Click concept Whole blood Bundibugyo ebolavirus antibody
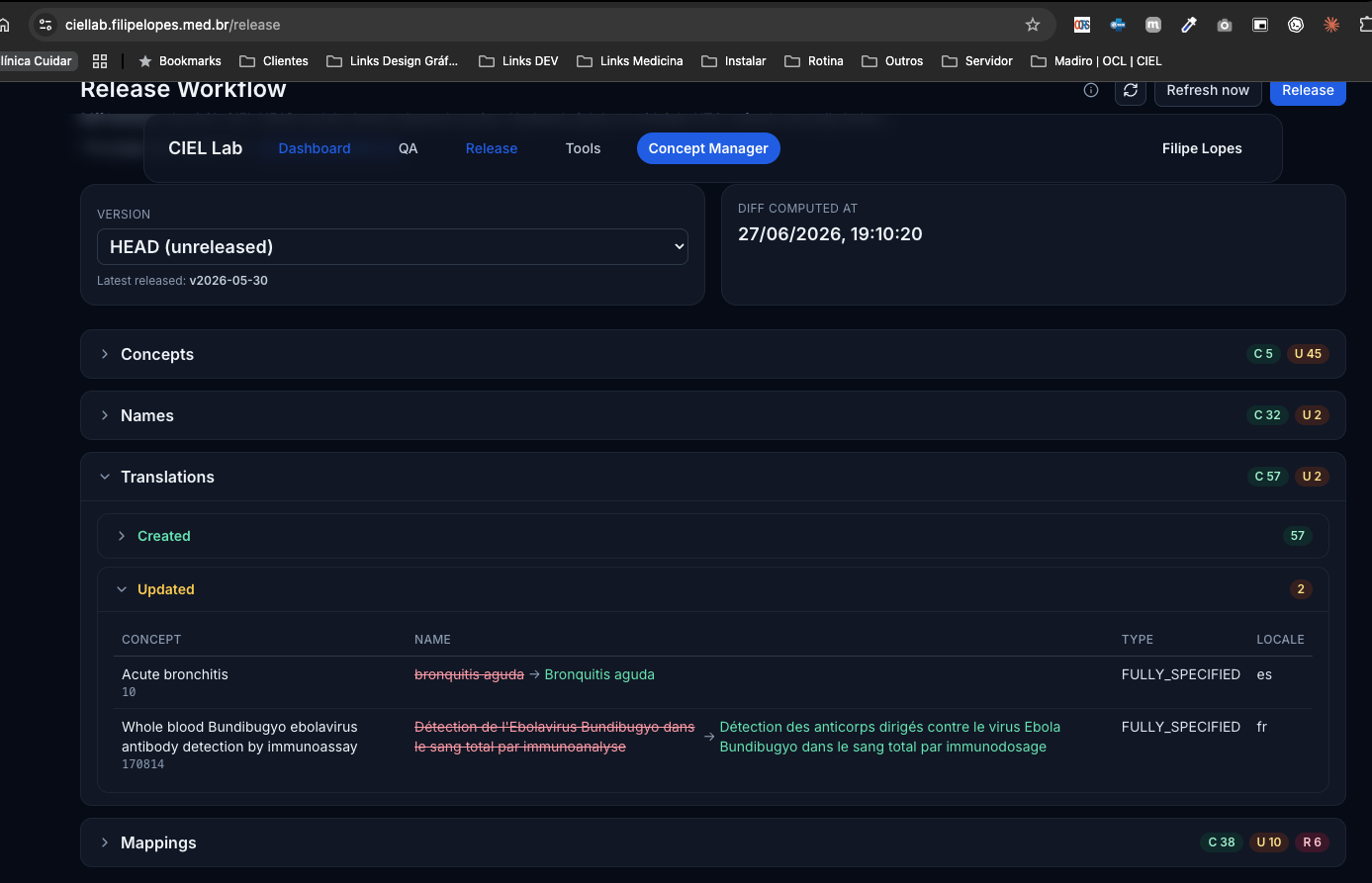 pos(239,737)
